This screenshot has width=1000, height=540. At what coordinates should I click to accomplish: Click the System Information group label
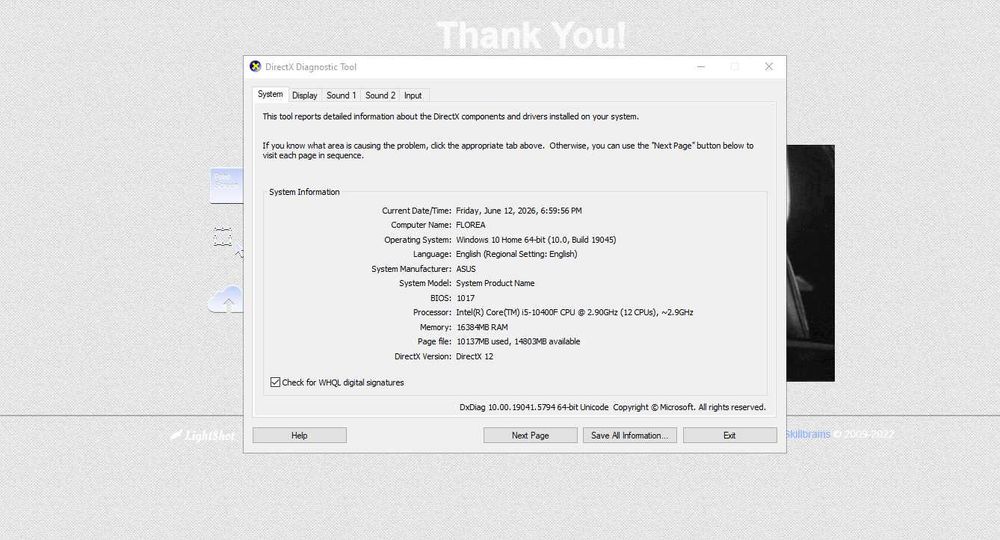304,192
